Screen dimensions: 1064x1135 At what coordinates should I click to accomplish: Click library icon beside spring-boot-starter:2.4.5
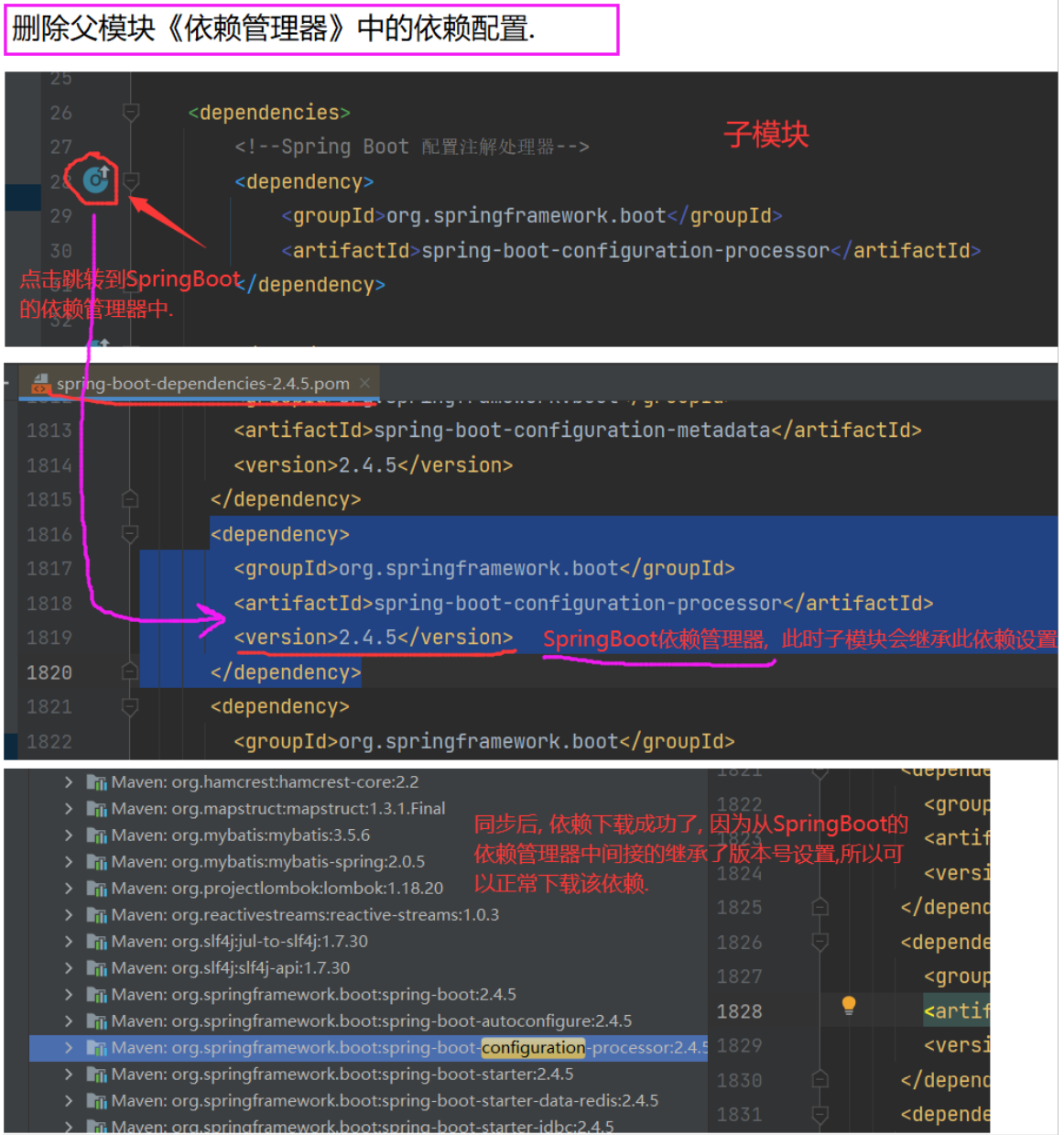click(x=96, y=1075)
